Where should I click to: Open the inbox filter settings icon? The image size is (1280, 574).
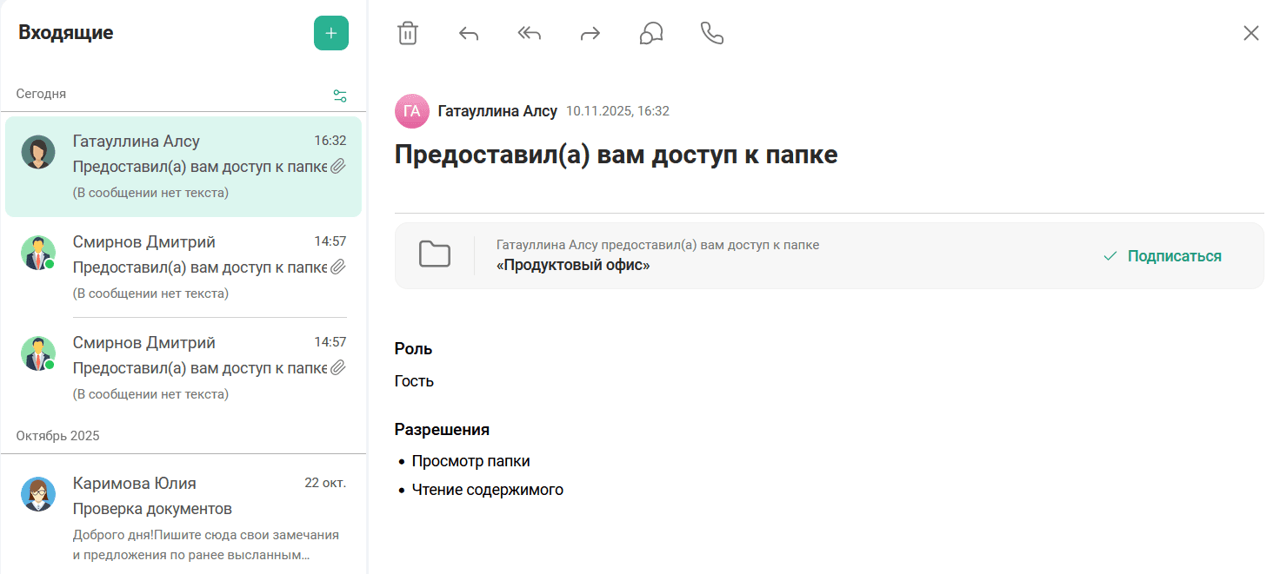click(340, 96)
